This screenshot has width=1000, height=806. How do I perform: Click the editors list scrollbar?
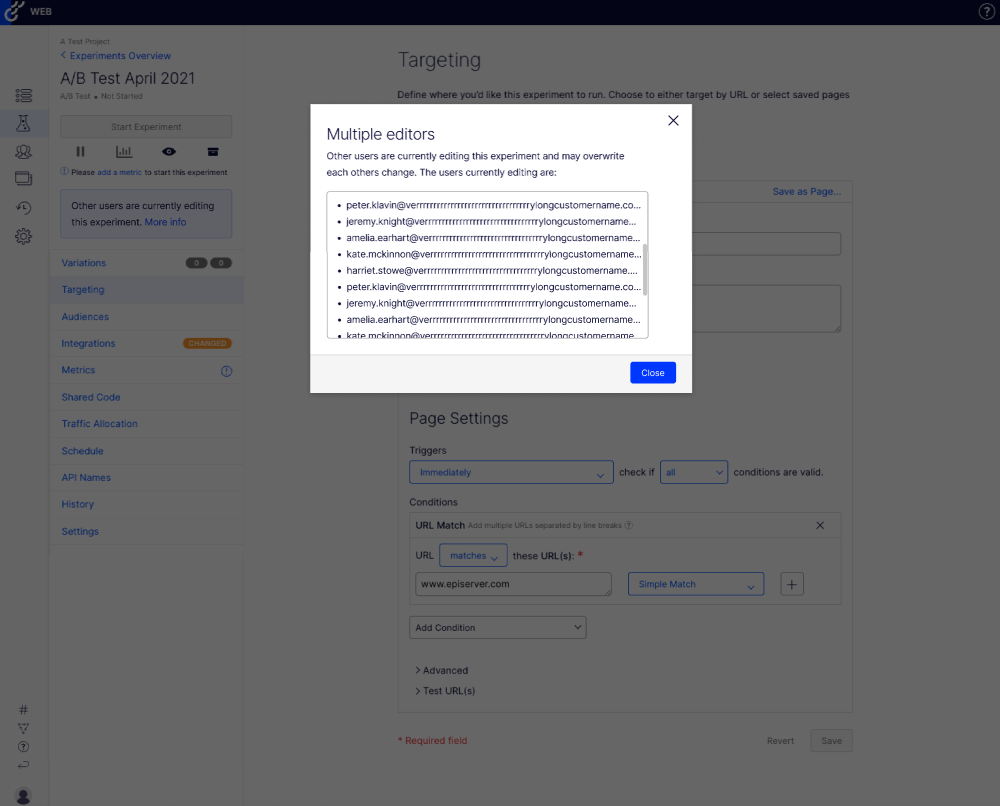645,270
